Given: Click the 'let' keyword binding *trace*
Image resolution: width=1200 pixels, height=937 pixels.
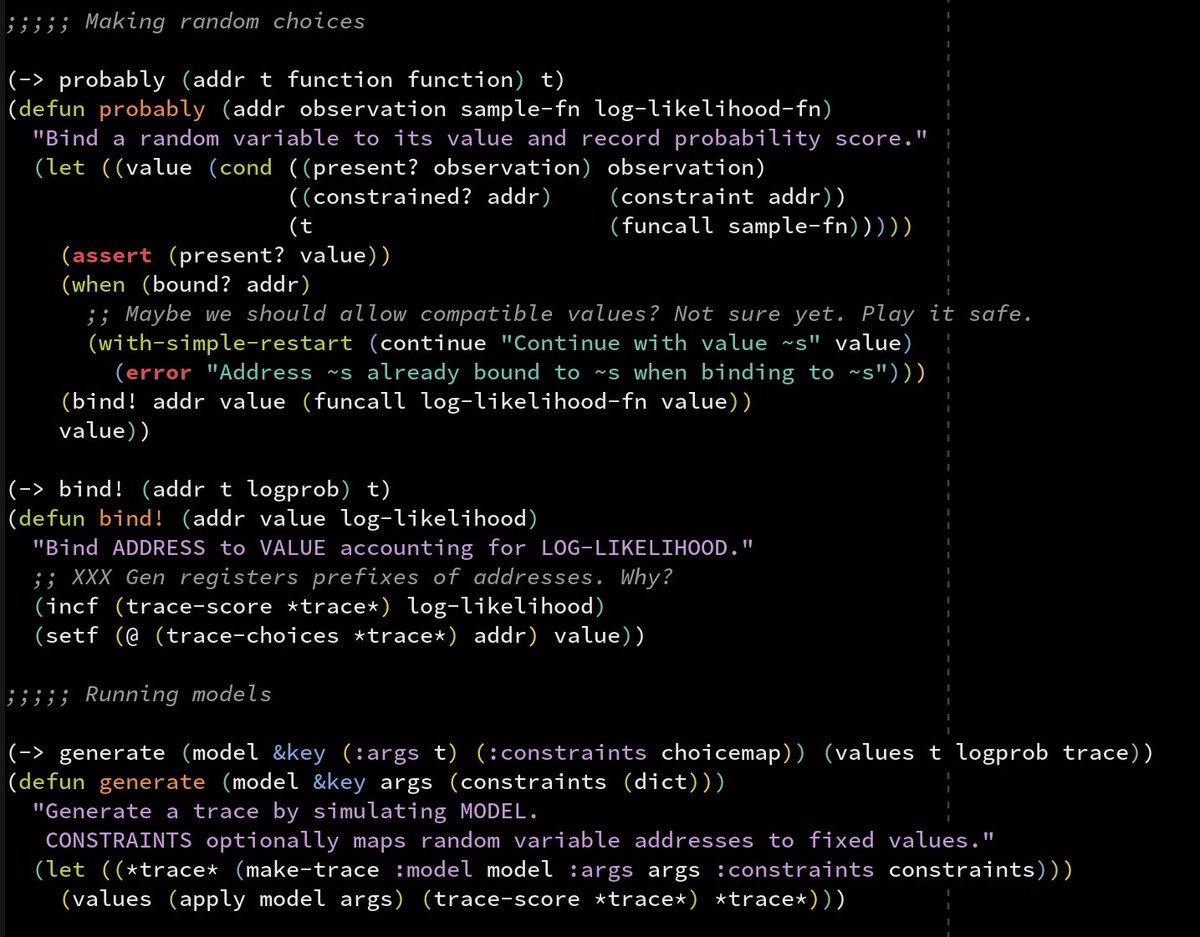Looking at the screenshot, I should pyautogui.click(x=66, y=869).
